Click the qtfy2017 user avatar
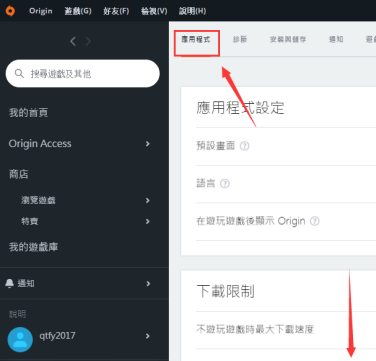The image size is (376, 361). coord(20,339)
